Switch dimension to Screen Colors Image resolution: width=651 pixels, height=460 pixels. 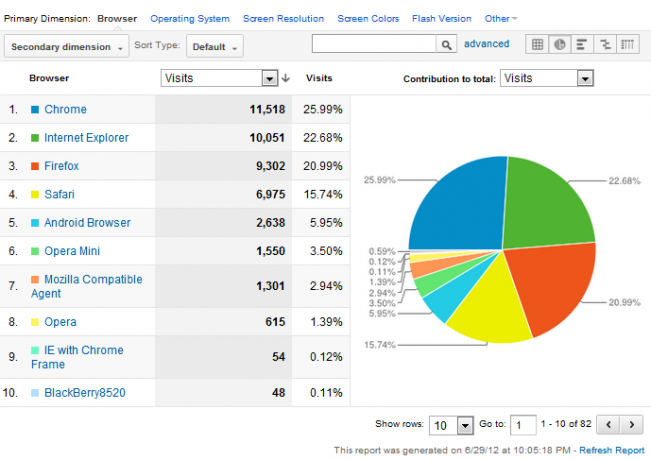click(368, 19)
